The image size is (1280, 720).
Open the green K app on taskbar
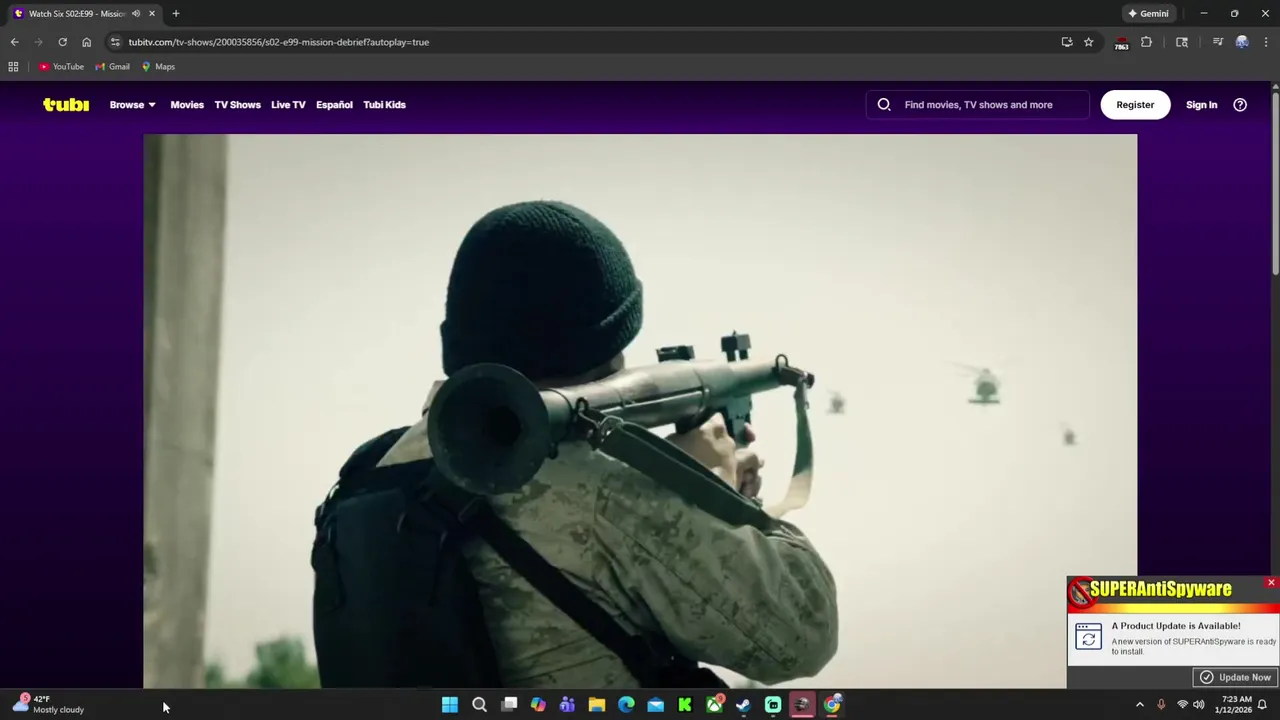tap(685, 705)
